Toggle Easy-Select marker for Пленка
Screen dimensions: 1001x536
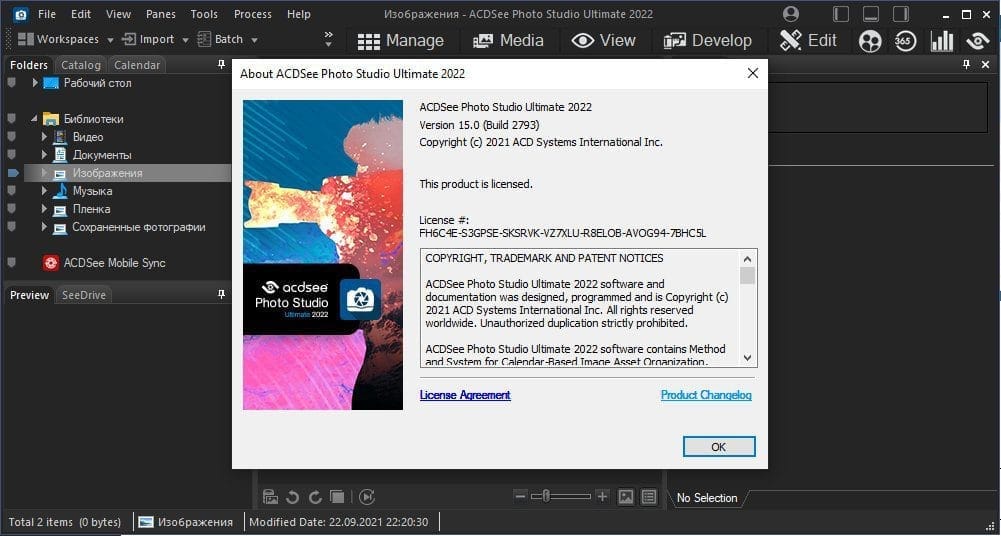(11, 209)
